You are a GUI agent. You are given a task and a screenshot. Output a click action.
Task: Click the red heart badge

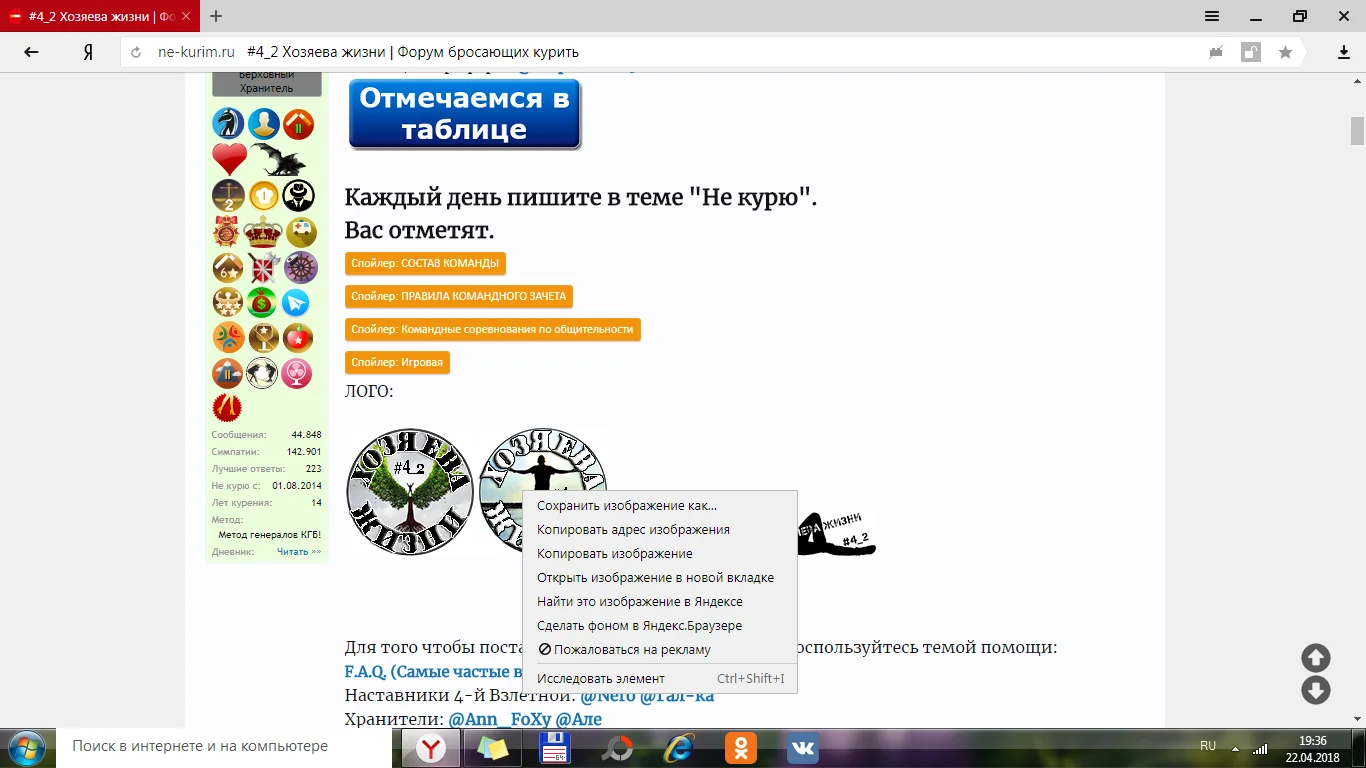coord(229,159)
